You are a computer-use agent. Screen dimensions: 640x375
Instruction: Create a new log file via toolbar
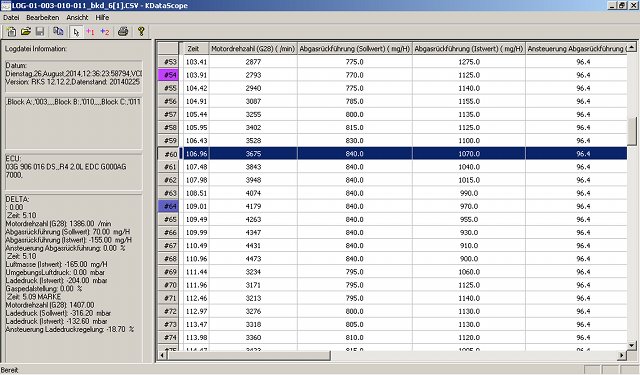tap(11, 31)
